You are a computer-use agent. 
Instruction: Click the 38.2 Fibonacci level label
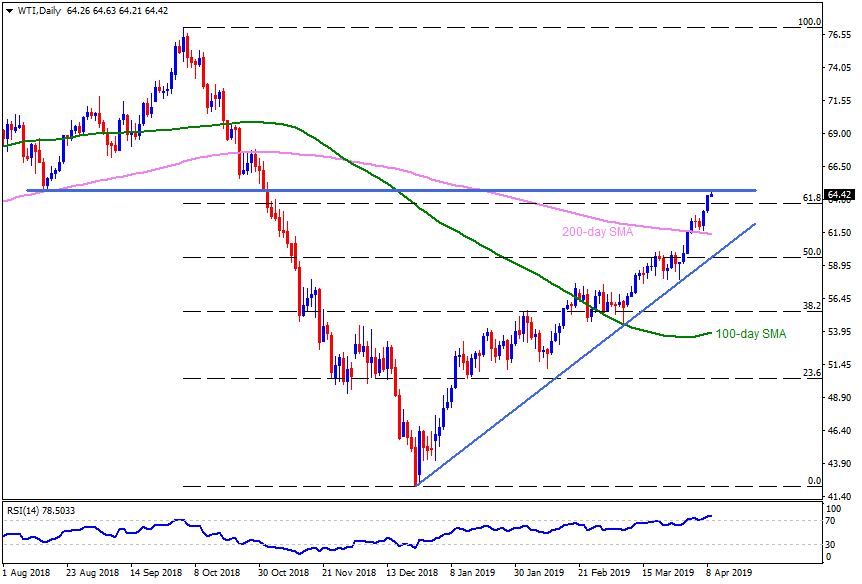click(812, 305)
